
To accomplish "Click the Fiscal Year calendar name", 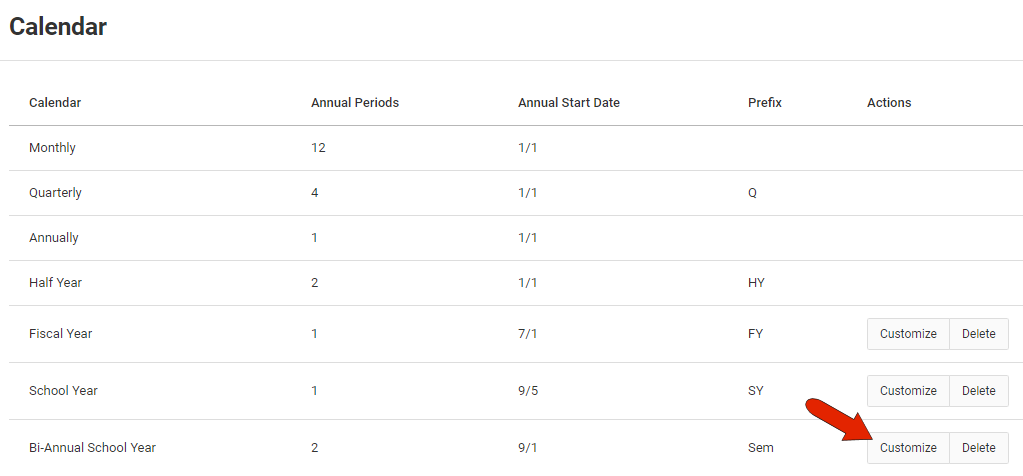I will [x=61, y=334].
